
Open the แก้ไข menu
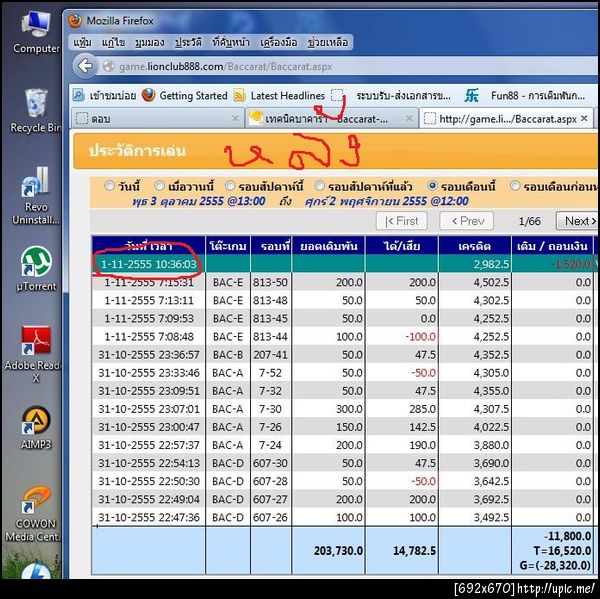[x=114, y=42]
